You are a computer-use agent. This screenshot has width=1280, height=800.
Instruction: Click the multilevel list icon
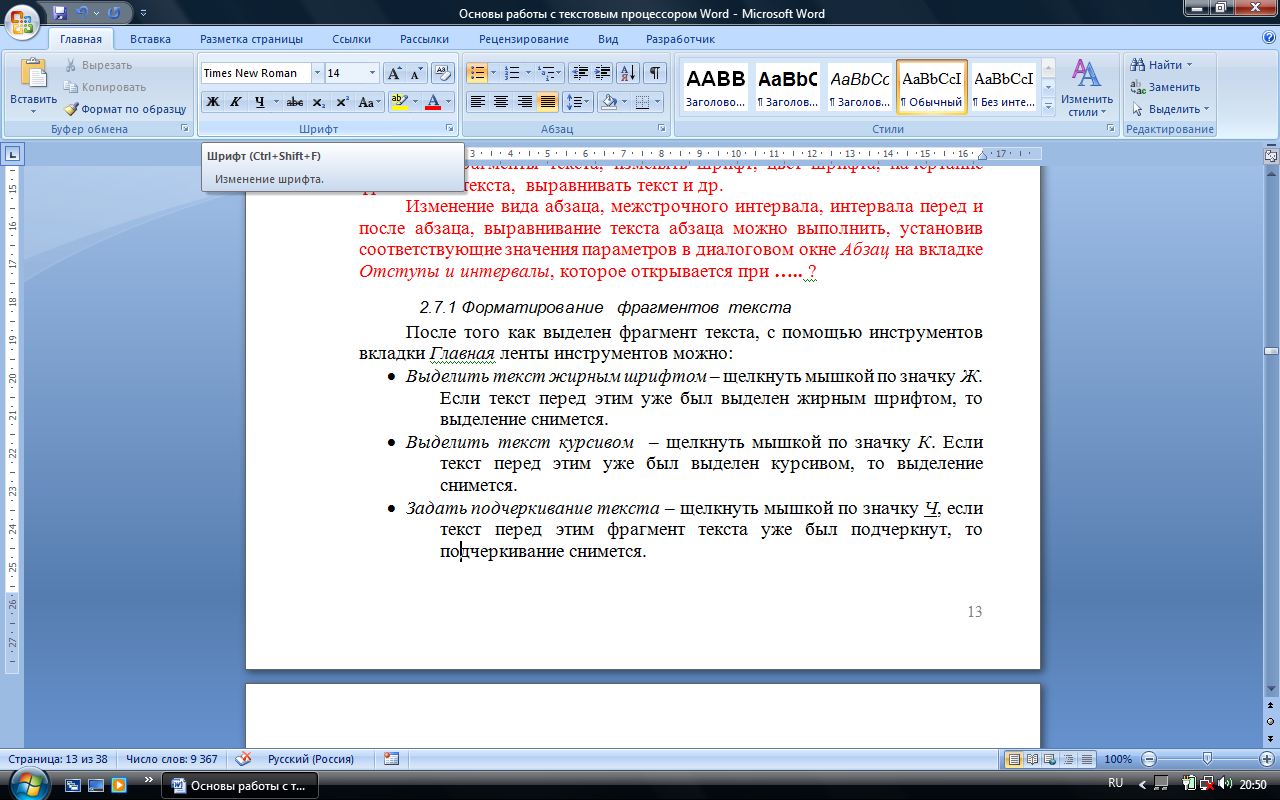pyautogui.click(x=546, y=73)
